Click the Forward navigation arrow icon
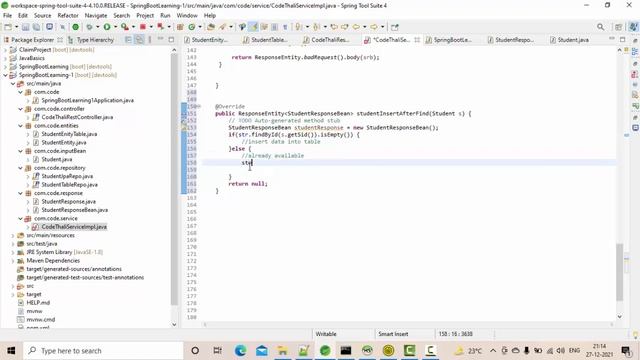Screen dimensions: 640x360 pos(374,27)
